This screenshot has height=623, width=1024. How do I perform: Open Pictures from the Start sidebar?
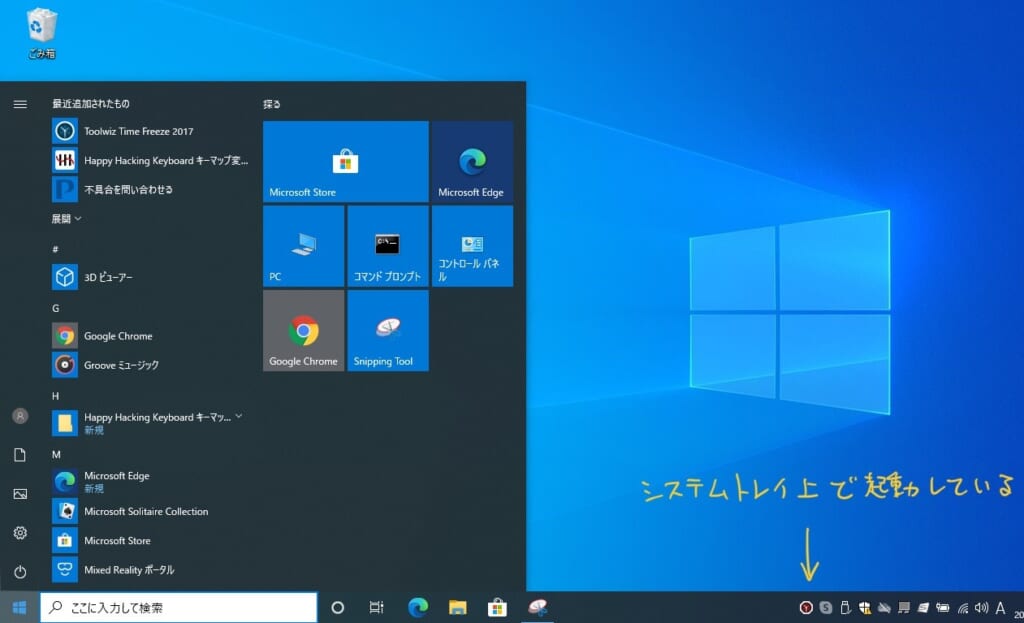[20, 494]
